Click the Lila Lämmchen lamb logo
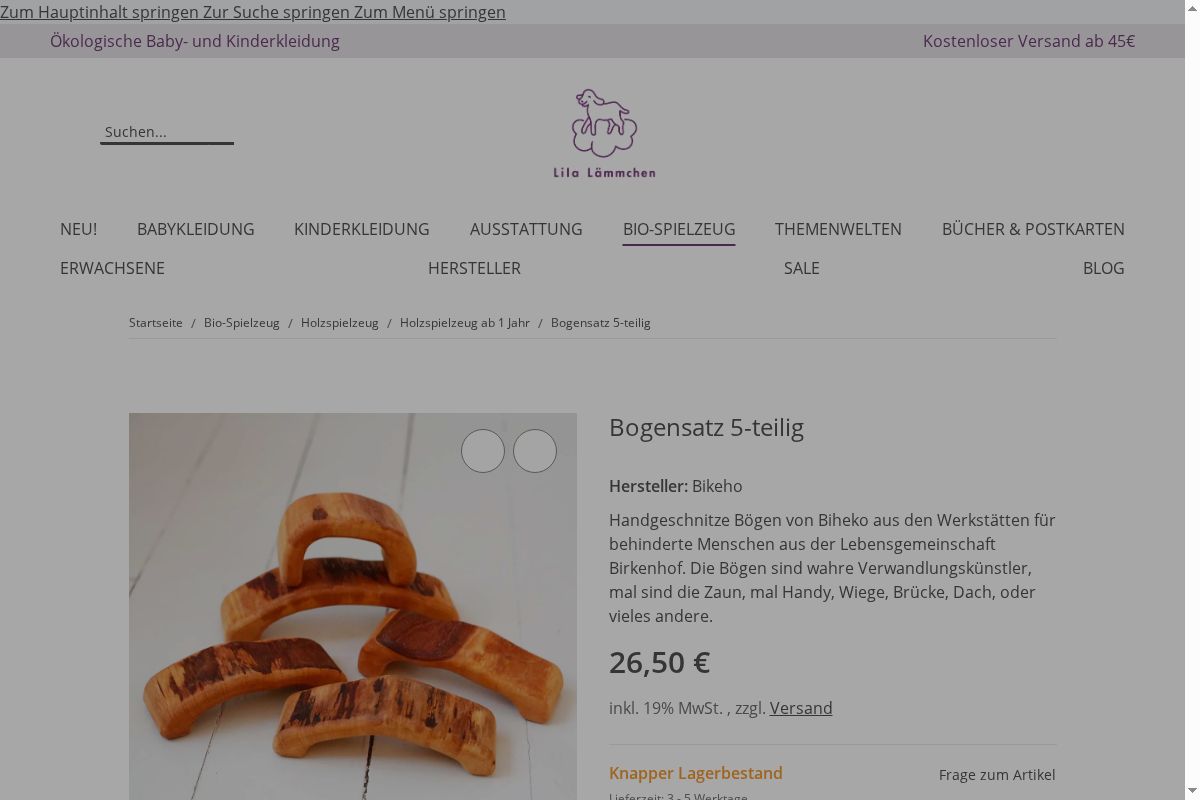 click(605, 133)
